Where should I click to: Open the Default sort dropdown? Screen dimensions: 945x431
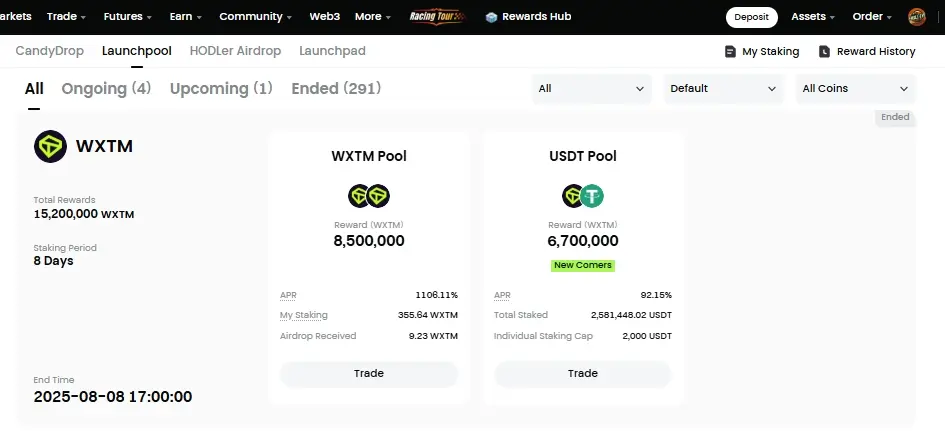[723, 89]
